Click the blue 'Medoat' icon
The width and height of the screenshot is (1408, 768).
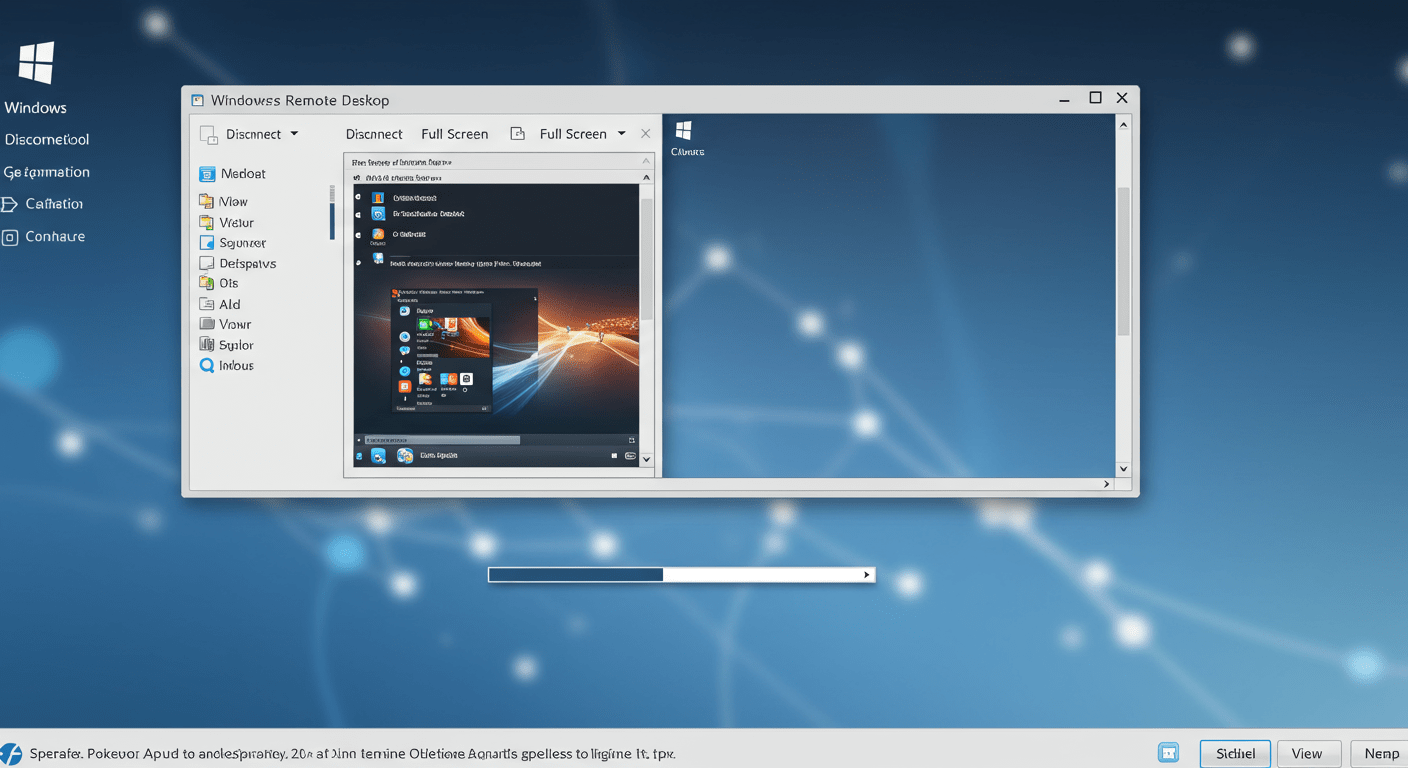coord(207,174)
